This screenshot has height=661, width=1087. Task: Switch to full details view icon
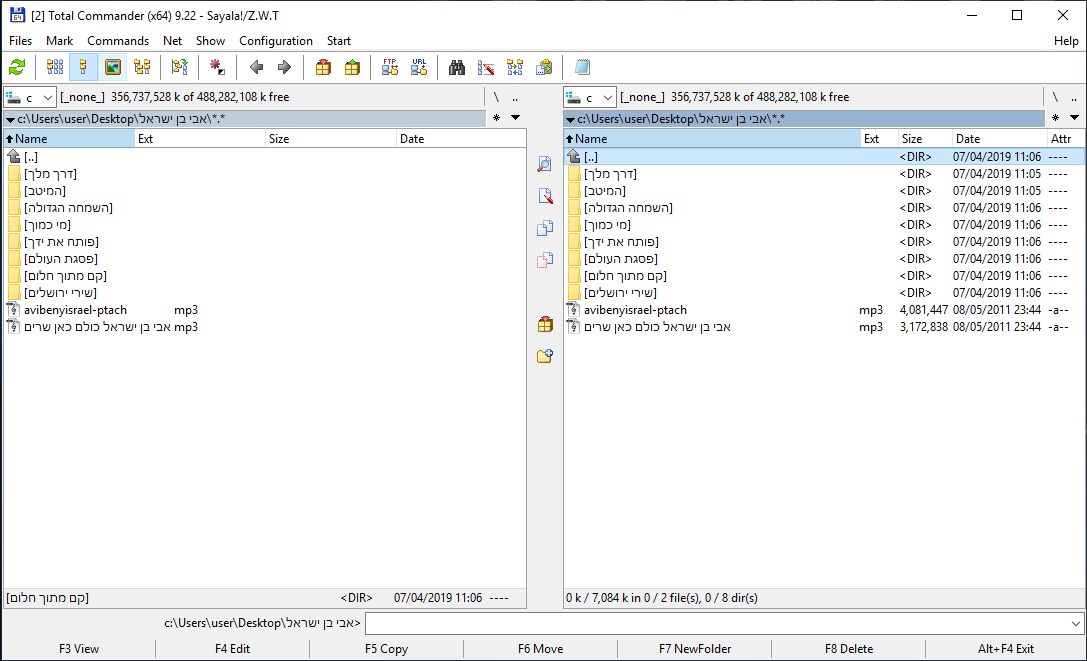[83, 67]
